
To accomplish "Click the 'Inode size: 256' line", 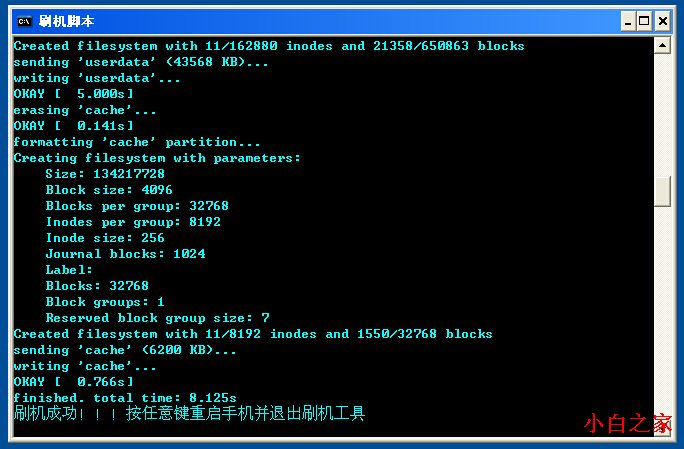I will pyautogui.click(x=105, y=238).
